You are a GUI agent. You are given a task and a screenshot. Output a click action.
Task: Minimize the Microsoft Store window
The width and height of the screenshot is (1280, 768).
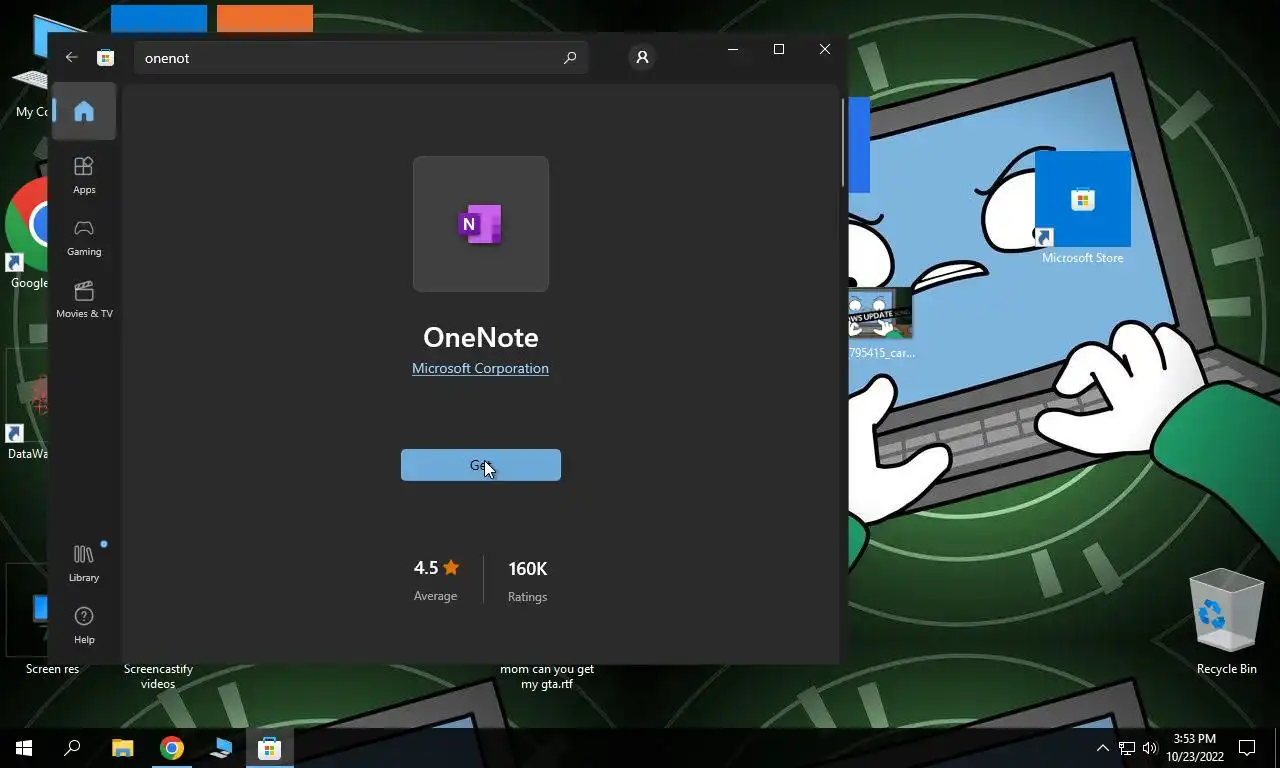coord(733,49)
